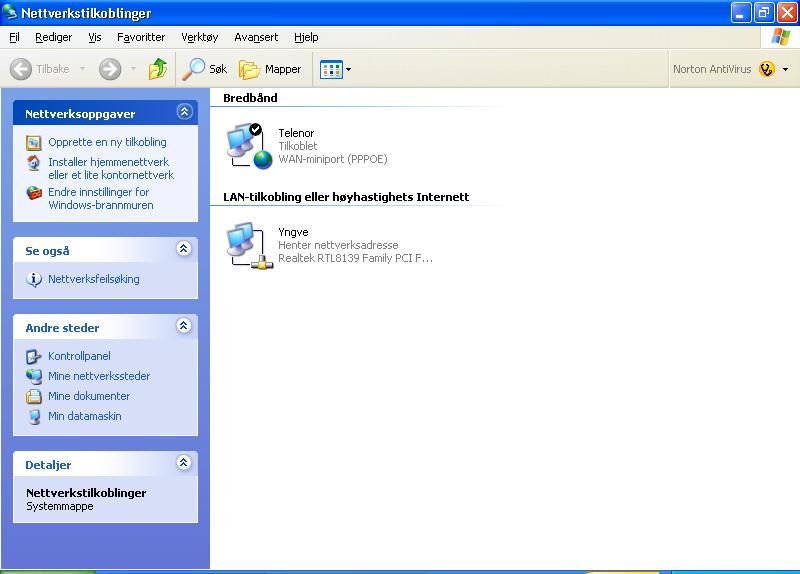The image size is (800, 574).
Task: Open the Favoritter menu
Action: [x=141, y=37]
